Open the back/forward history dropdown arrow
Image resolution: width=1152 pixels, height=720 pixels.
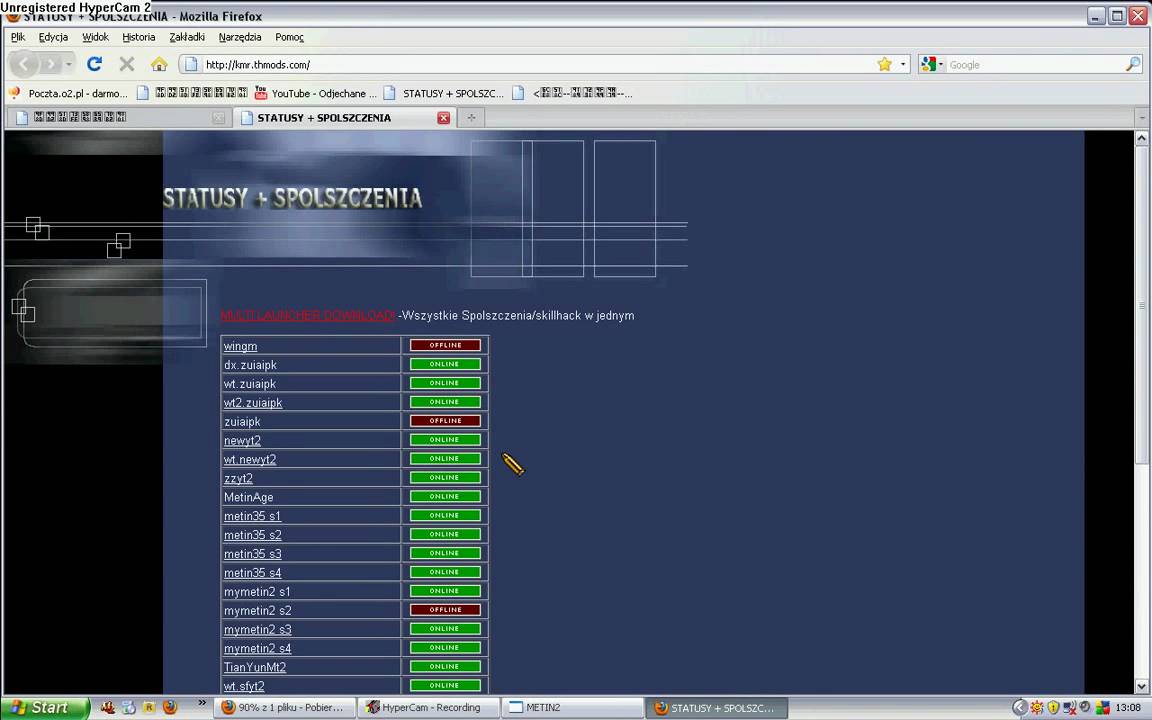68,65
